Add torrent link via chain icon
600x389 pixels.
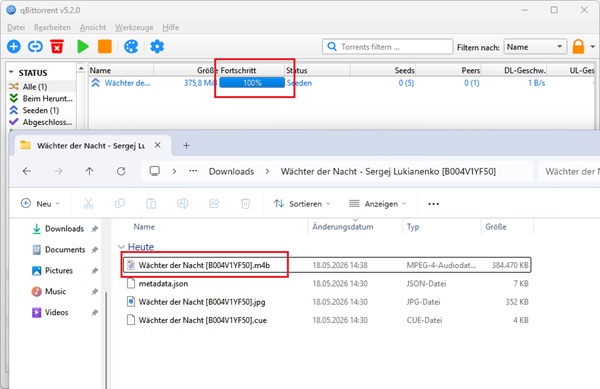click(x=35, y=47)
